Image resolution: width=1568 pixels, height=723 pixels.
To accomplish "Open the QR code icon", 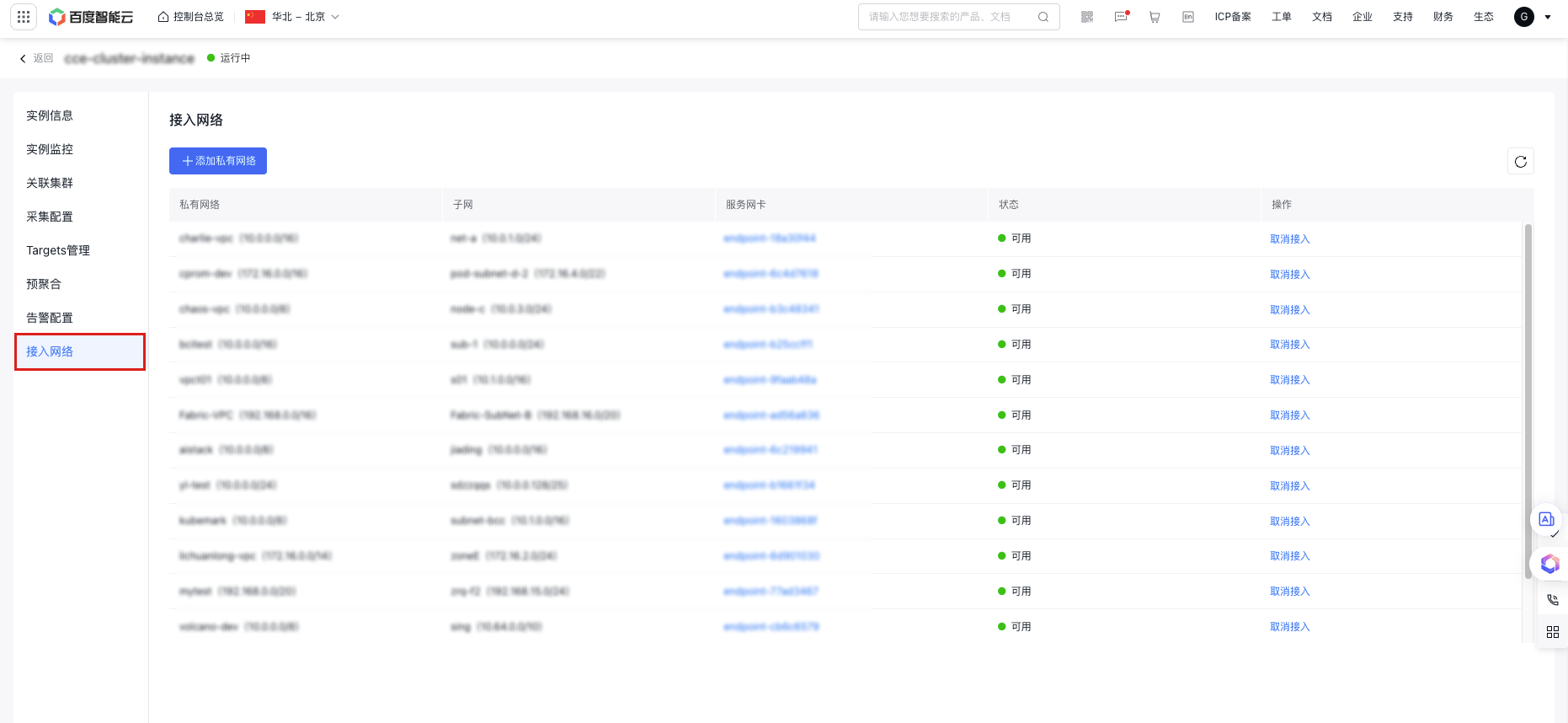I will pyautogui.click(x=1087, y=17).
